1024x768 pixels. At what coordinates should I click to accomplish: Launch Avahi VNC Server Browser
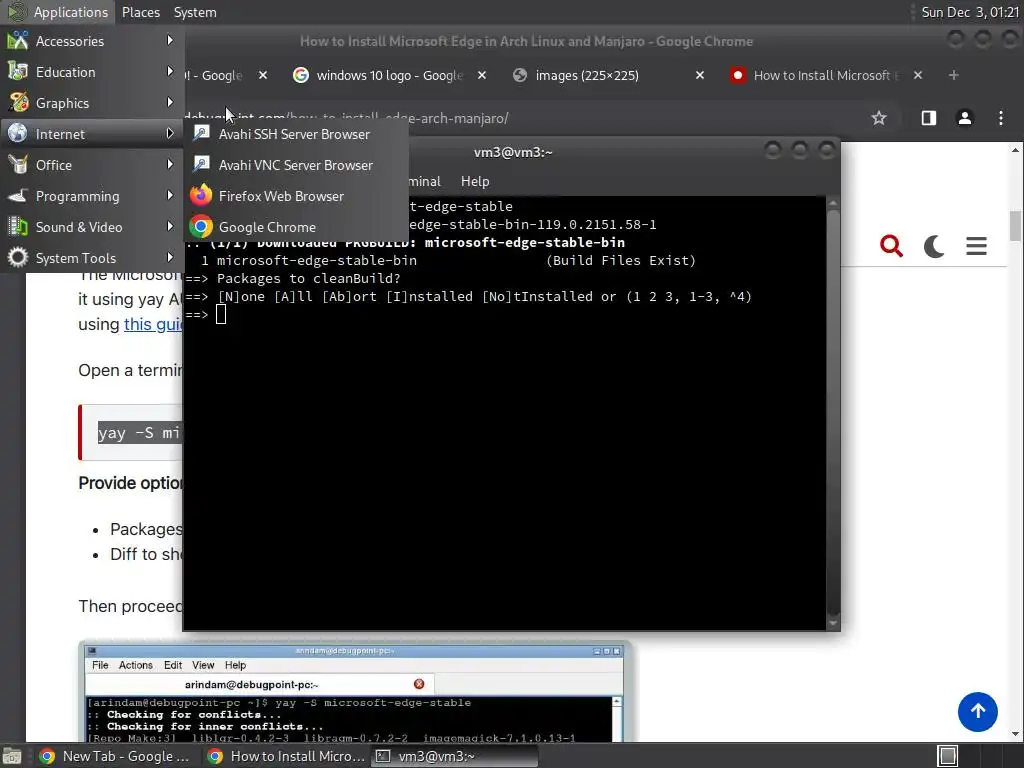coord(296,165)
